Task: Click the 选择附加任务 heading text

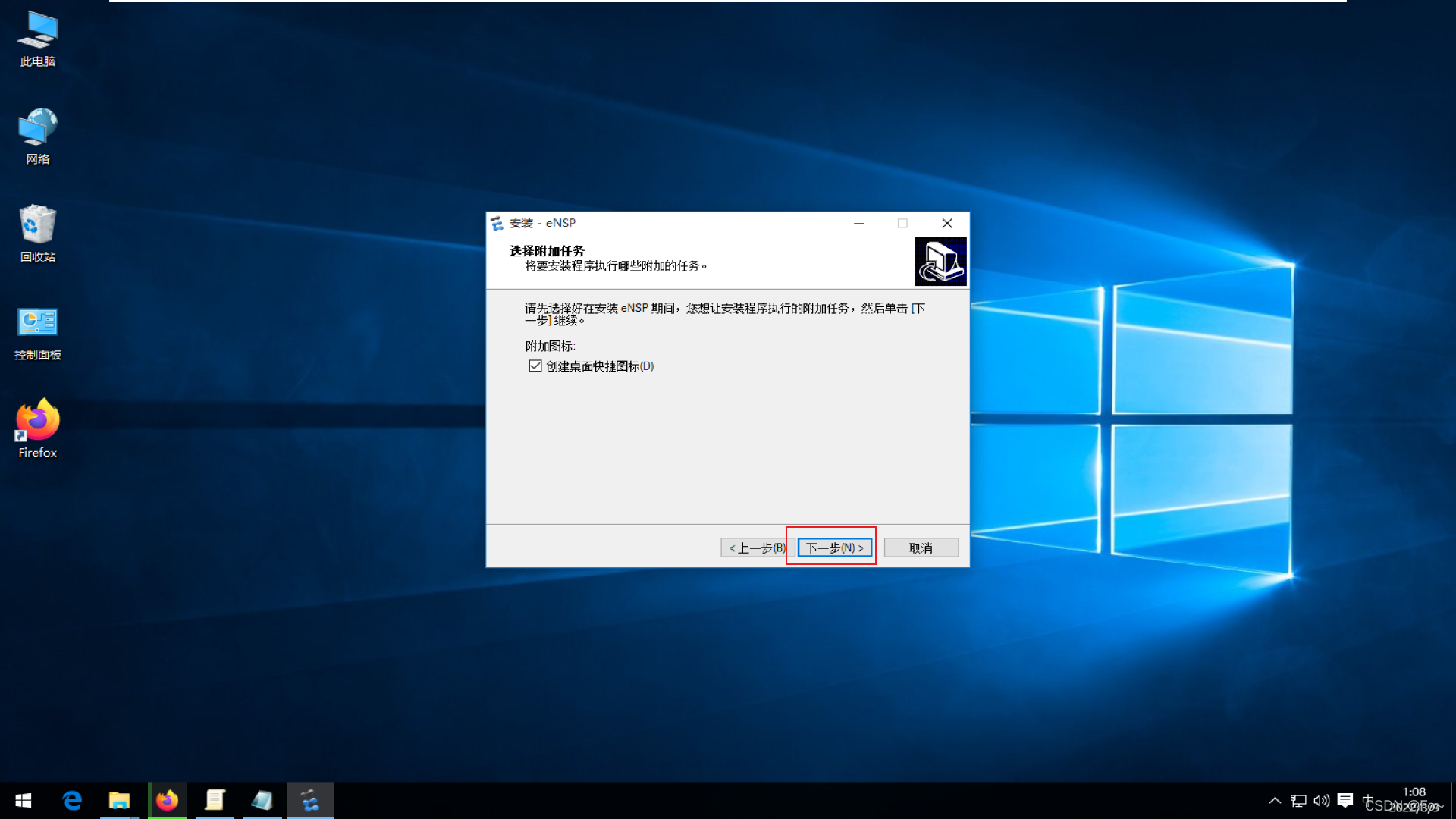Action: click(x=547, y=251)
